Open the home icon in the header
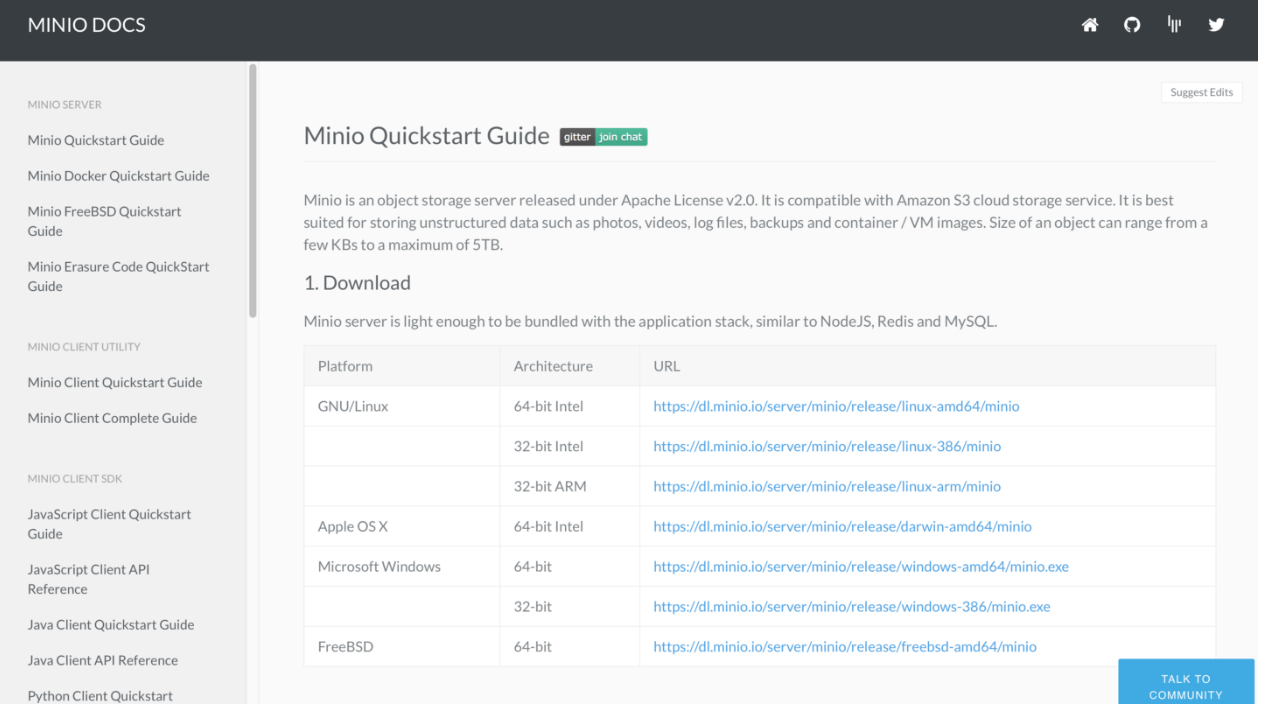This screenshot has height=718, width=1262. tap(1089, 24)
